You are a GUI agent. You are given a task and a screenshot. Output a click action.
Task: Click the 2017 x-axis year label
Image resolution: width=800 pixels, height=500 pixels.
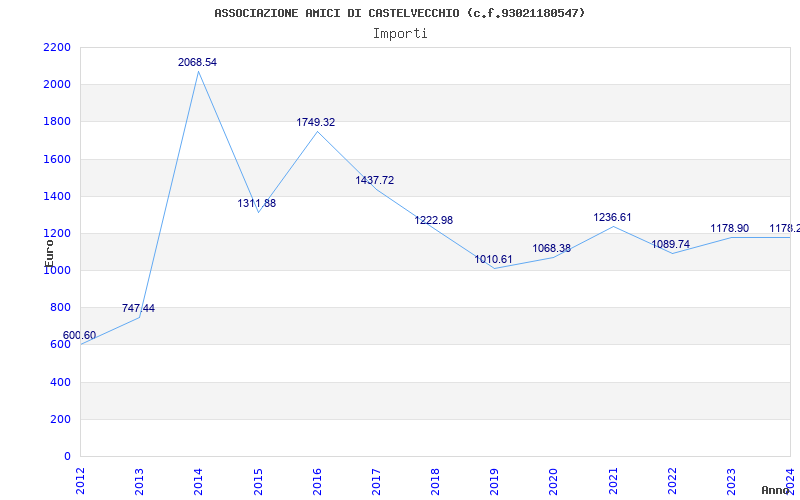coord(376,481)
